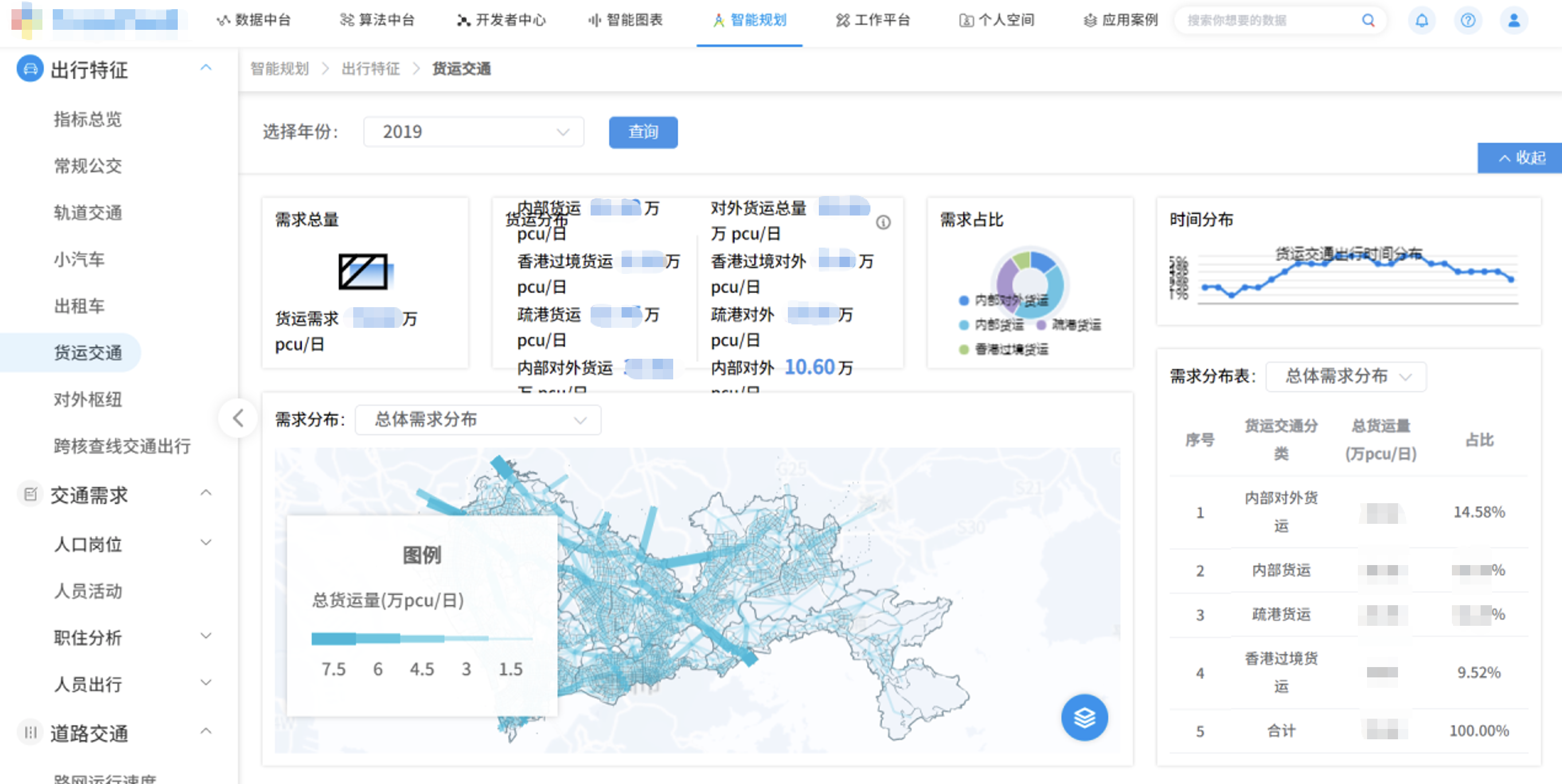Collapse the 道路交通 section chevron
This screenshot has height=784, width=1562.
tap(206, 731)
